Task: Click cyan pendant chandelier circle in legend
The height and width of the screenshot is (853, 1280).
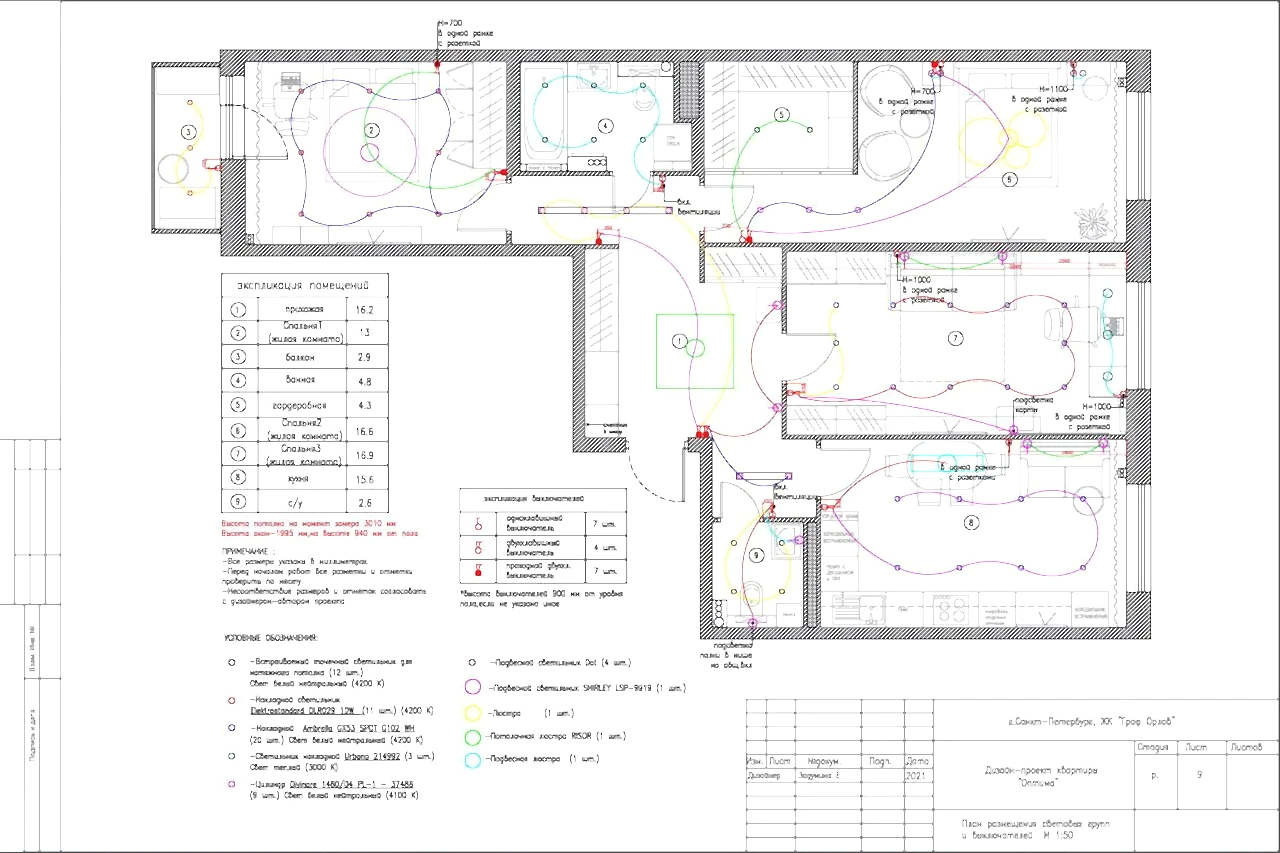Action: pos(472,760)
